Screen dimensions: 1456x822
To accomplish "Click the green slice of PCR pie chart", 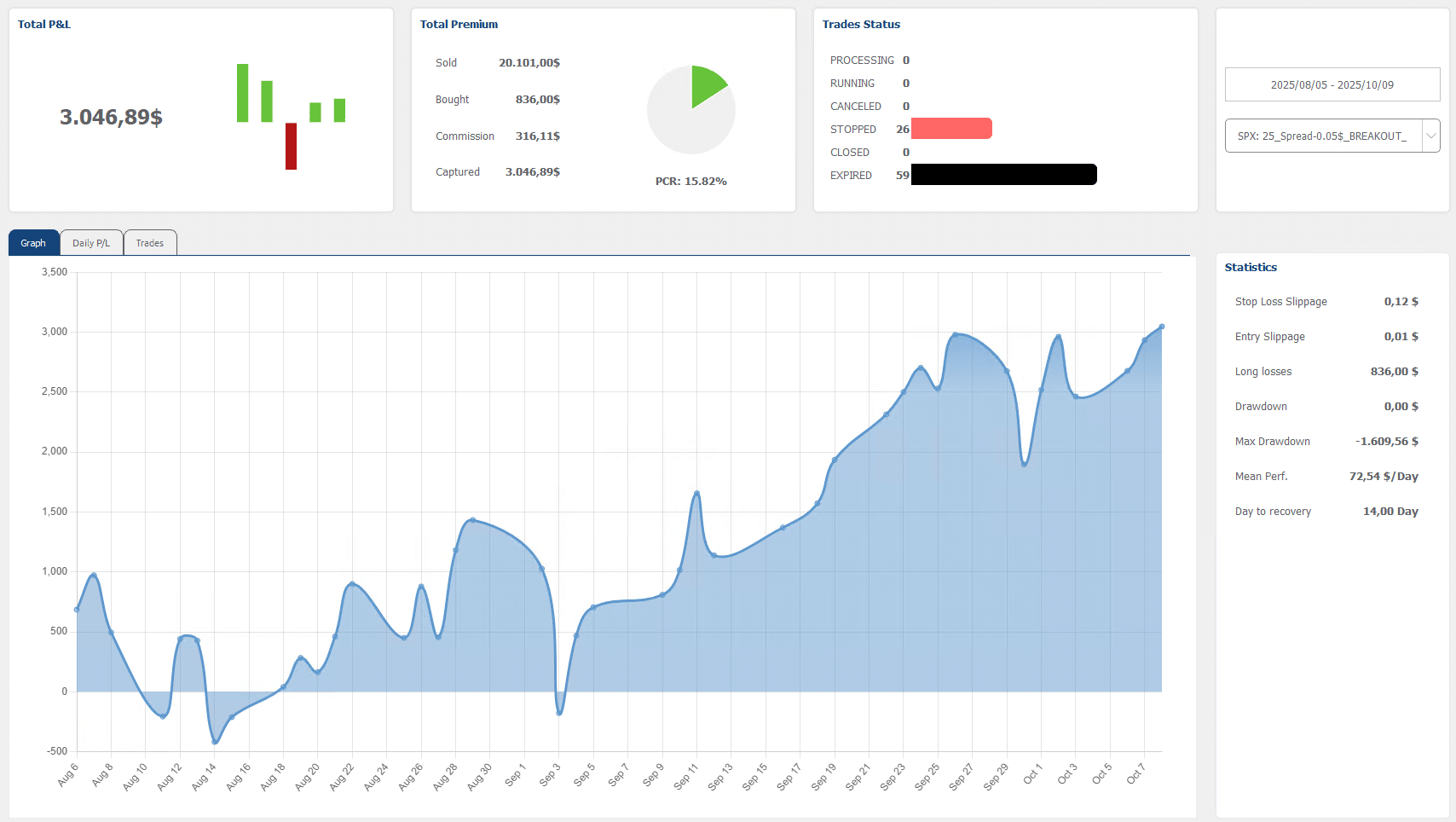I will [705, 84].
